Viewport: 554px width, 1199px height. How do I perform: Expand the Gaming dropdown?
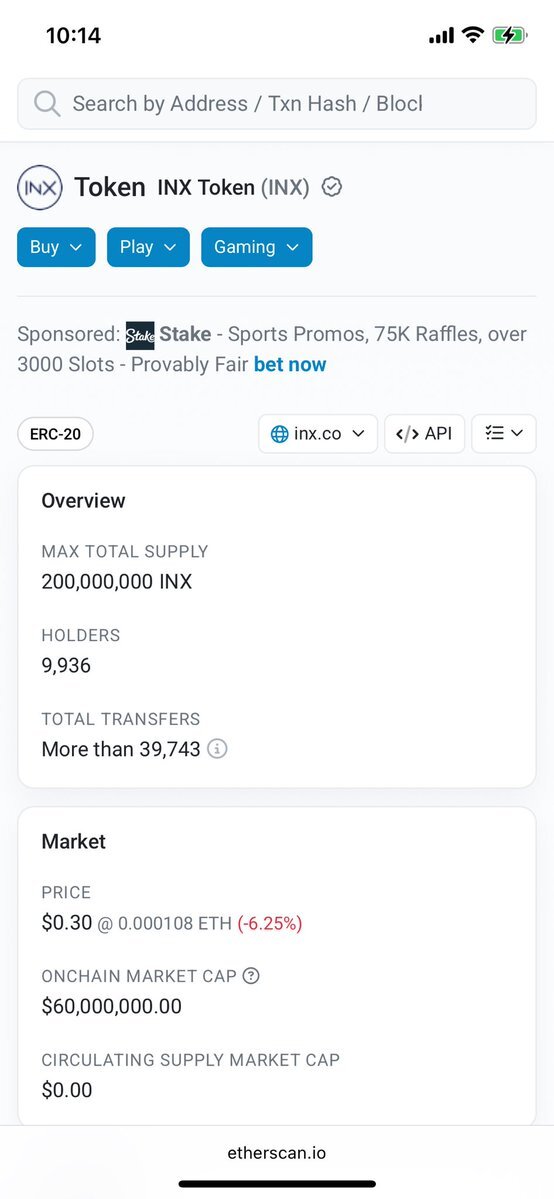click(257, 247)
